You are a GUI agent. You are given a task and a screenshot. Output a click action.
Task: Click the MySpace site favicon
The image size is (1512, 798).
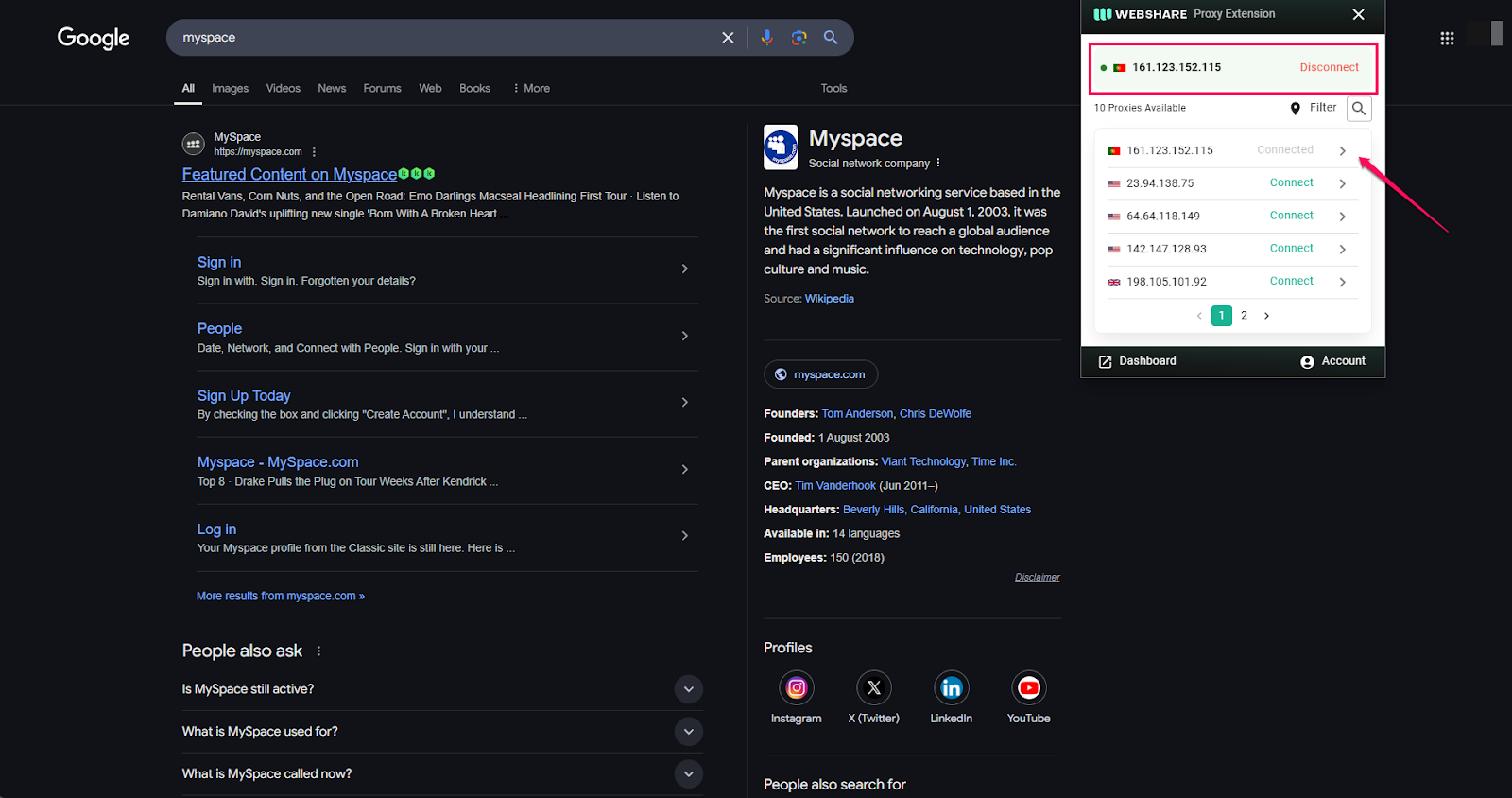[x=194, y=144]
